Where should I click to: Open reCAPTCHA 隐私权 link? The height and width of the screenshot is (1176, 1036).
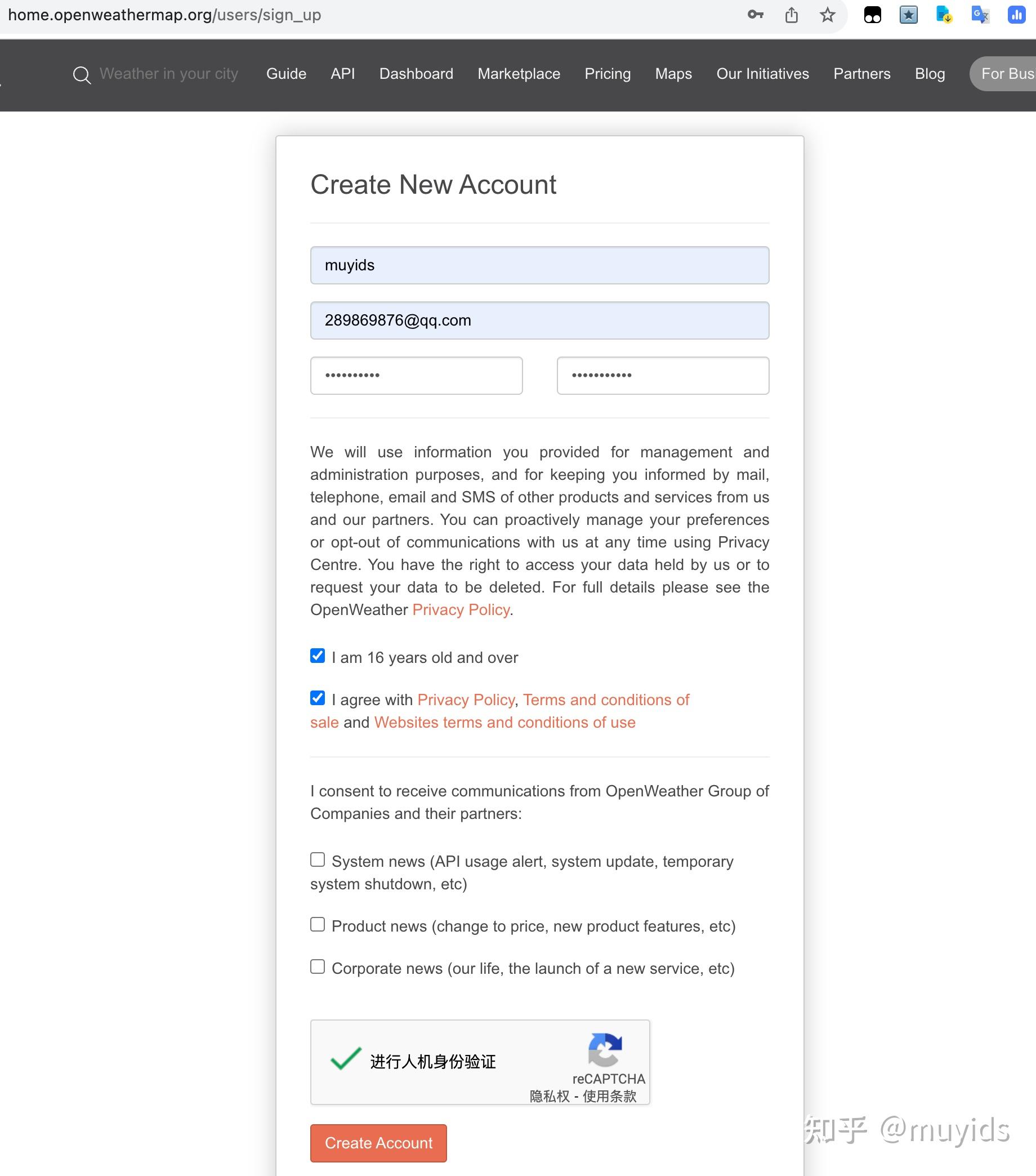click(550, 1096)
